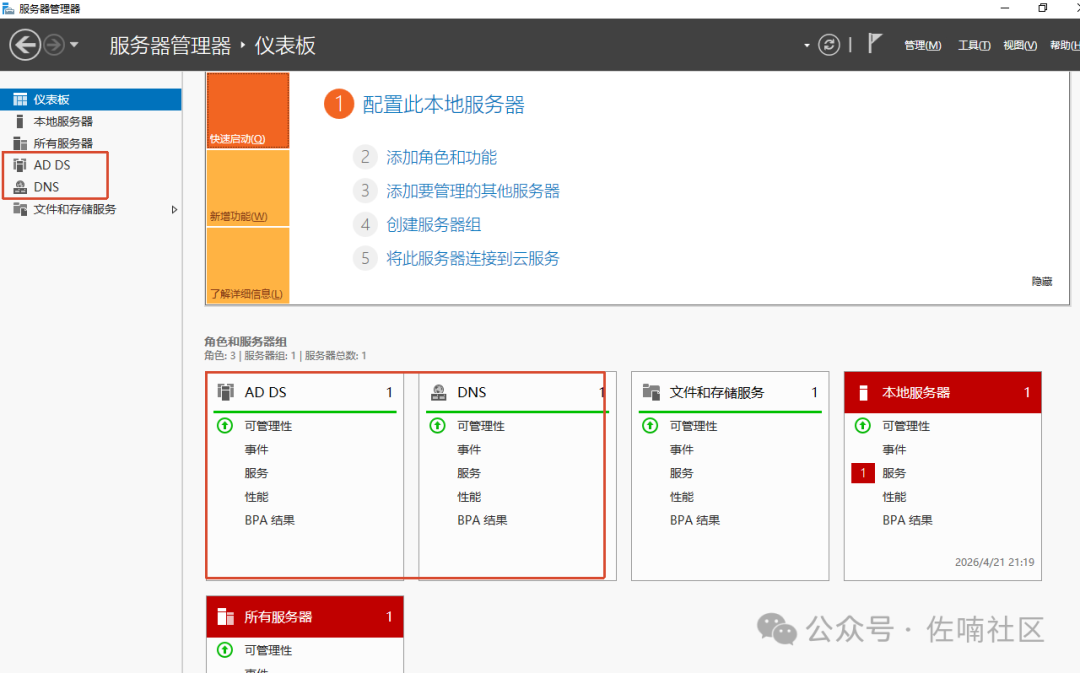Screen dimensions: 1080x673
Task: Open 性能 in the AD DS tile
Action: (256, 497)
